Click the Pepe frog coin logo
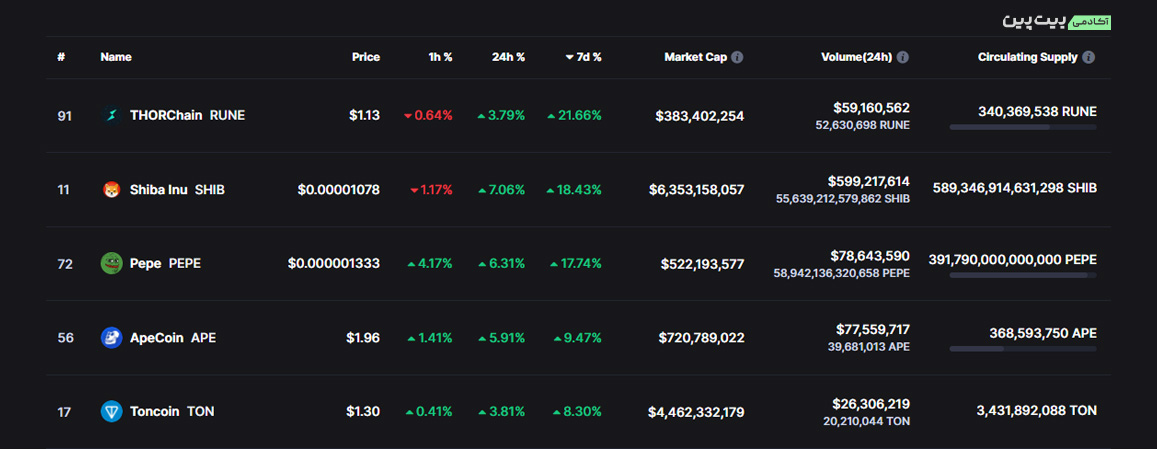1157x449 pixels. point(111,263)
